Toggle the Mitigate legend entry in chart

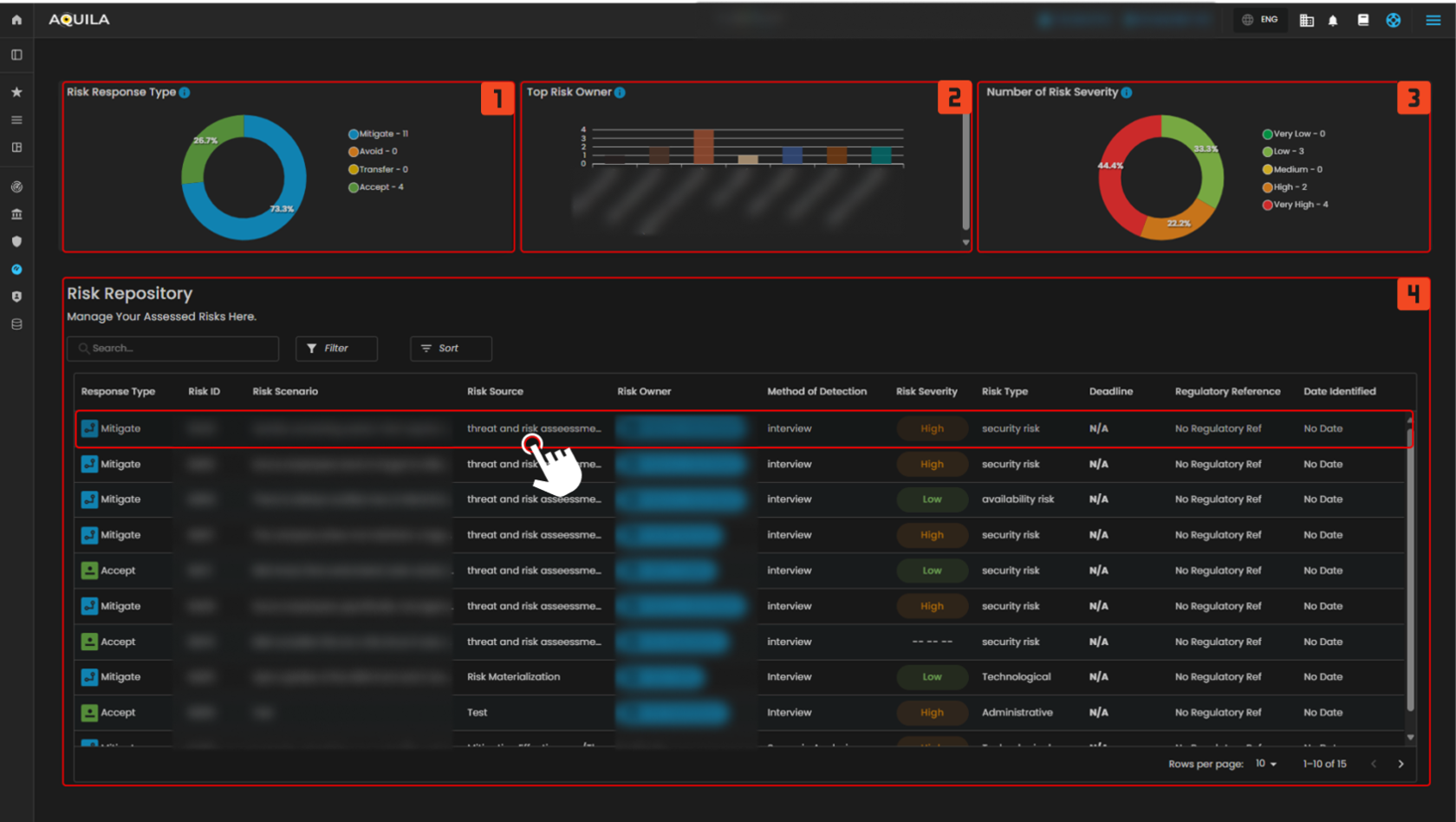(x=377, y=134)
